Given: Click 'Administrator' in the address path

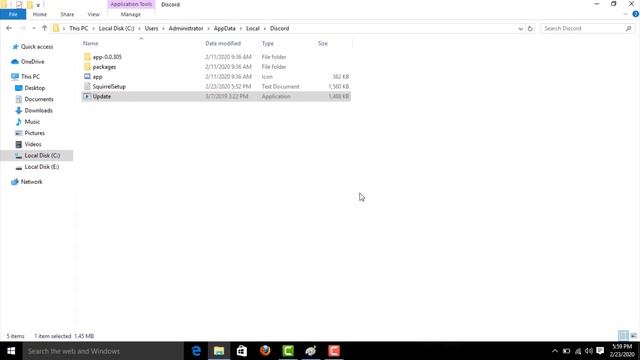Looking at the screenshot, I should click(186, 29).
